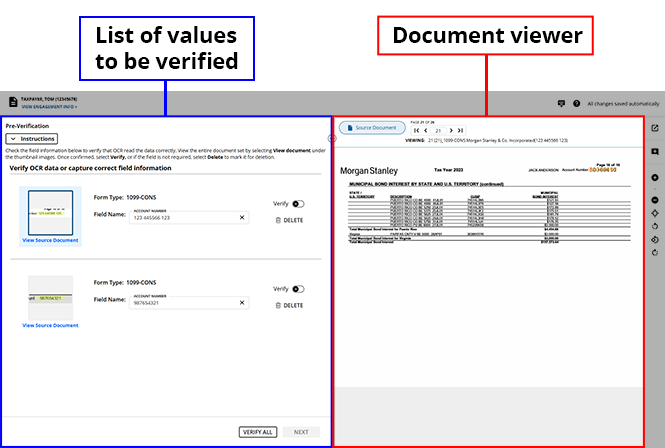The image size is (665, 448).
Task: Click the page number box showing 21
Action: coord(438,131)
